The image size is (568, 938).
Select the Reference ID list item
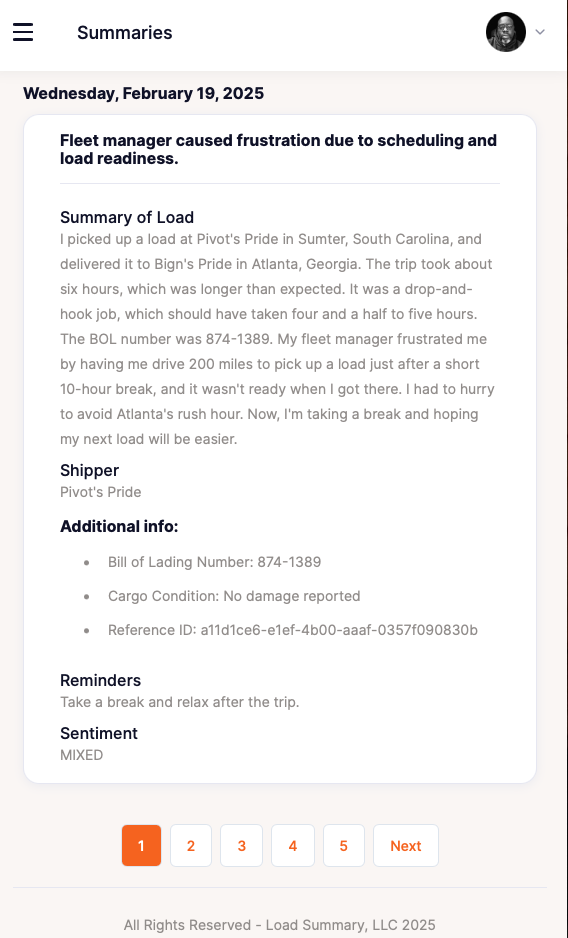(x=293, y=630)
